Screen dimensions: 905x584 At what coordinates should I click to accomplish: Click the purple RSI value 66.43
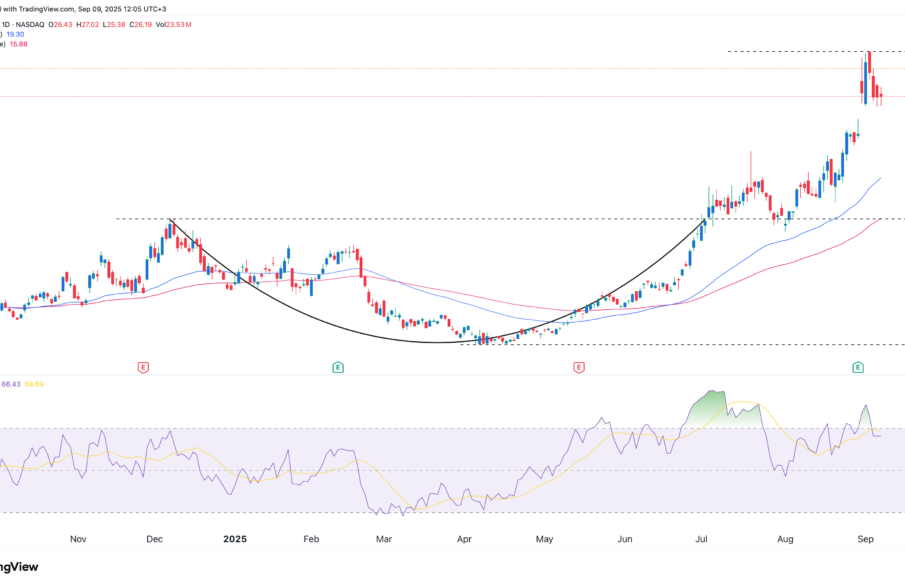(11, 384)
